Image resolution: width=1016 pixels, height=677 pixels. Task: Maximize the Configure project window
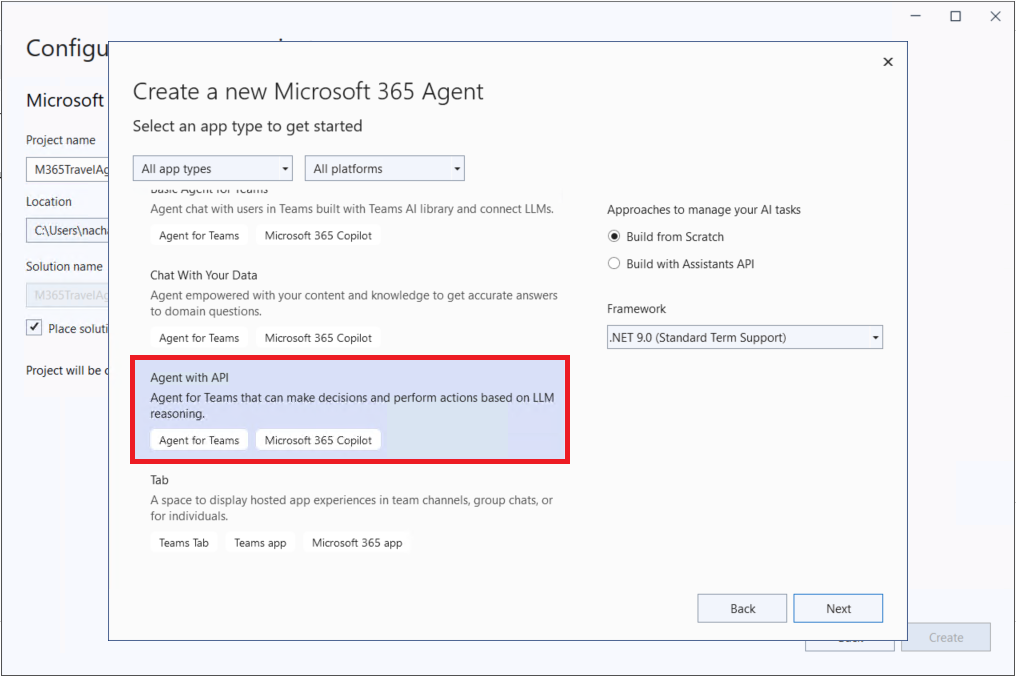tap(955, 16)
